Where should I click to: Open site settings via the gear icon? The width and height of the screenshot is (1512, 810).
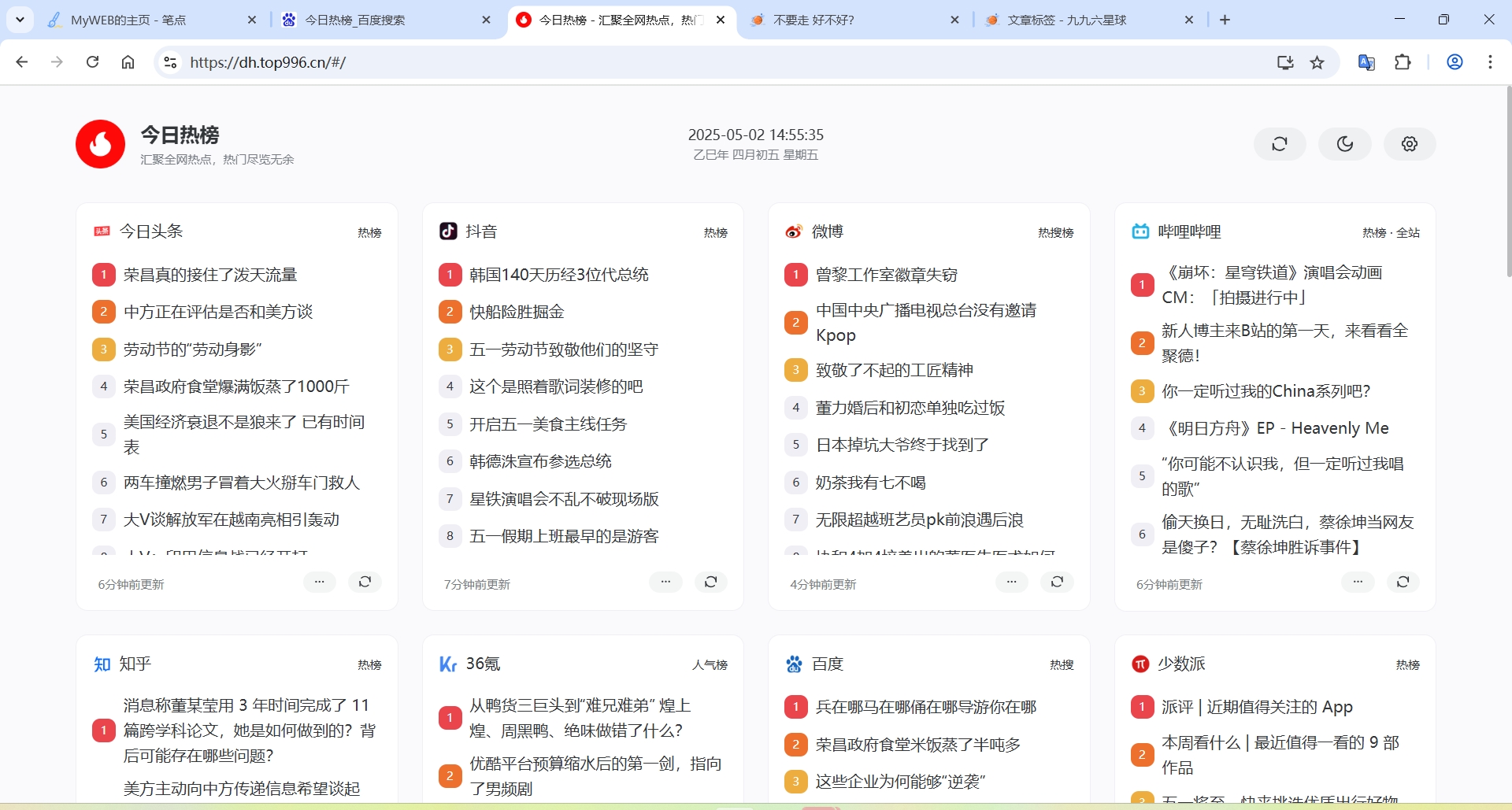click(x=1409, y=144)
